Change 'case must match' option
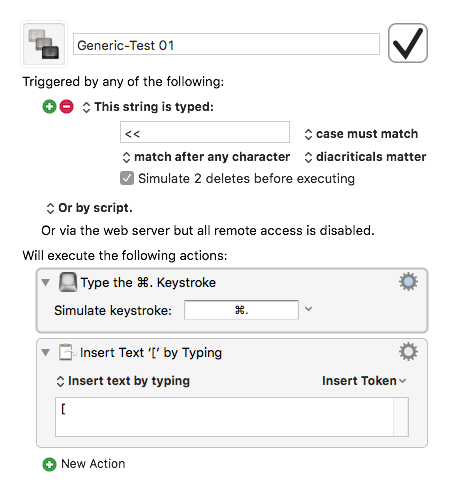This screenshot has height=492, width=449. 361,134
